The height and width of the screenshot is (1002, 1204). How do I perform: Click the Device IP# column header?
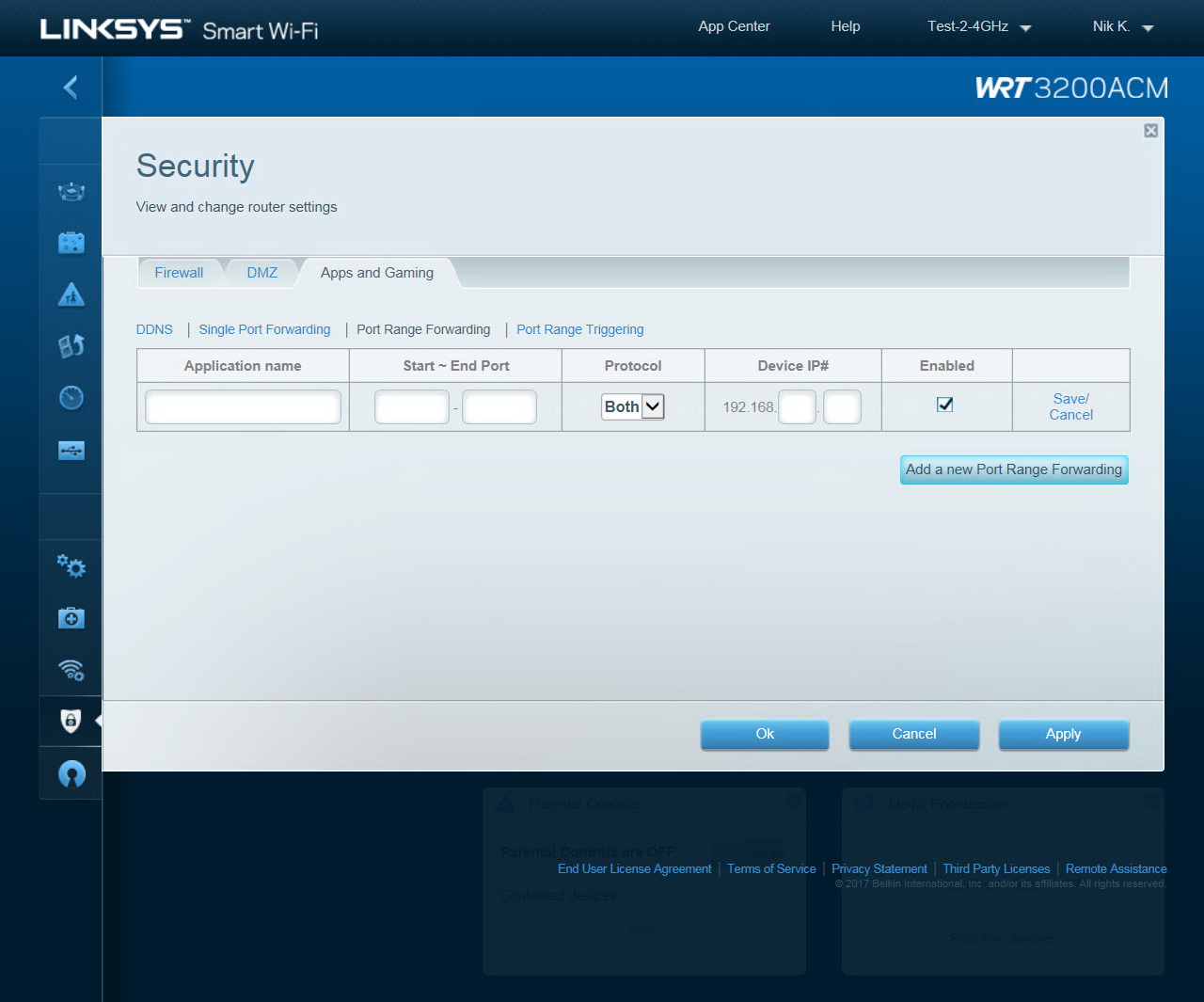tap(793, 366)
